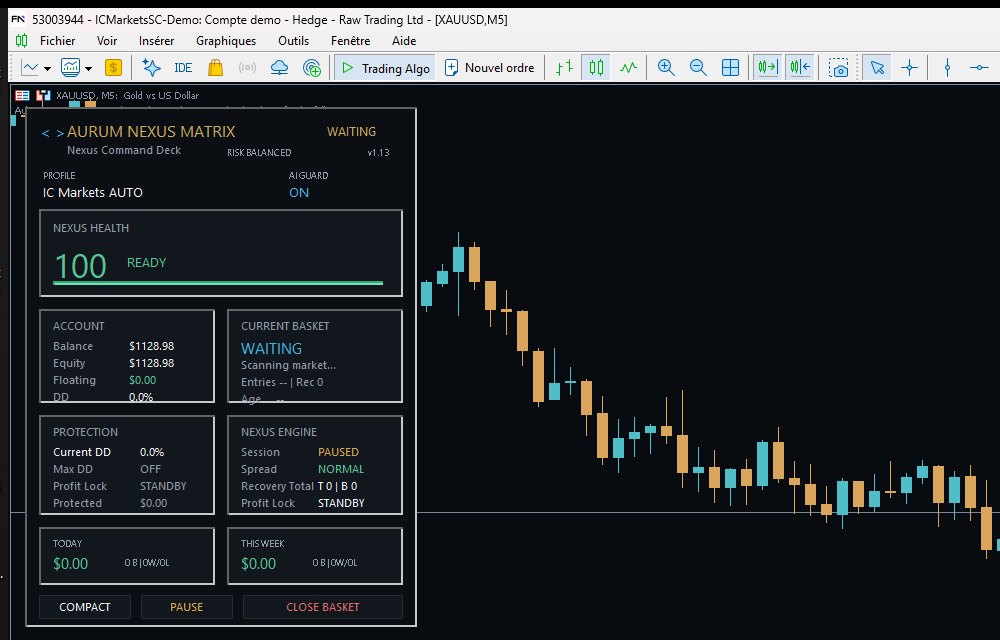Screen dimensions: 1000x640
Task: Click the RISK BALANCED label
Action: (259, 152)
